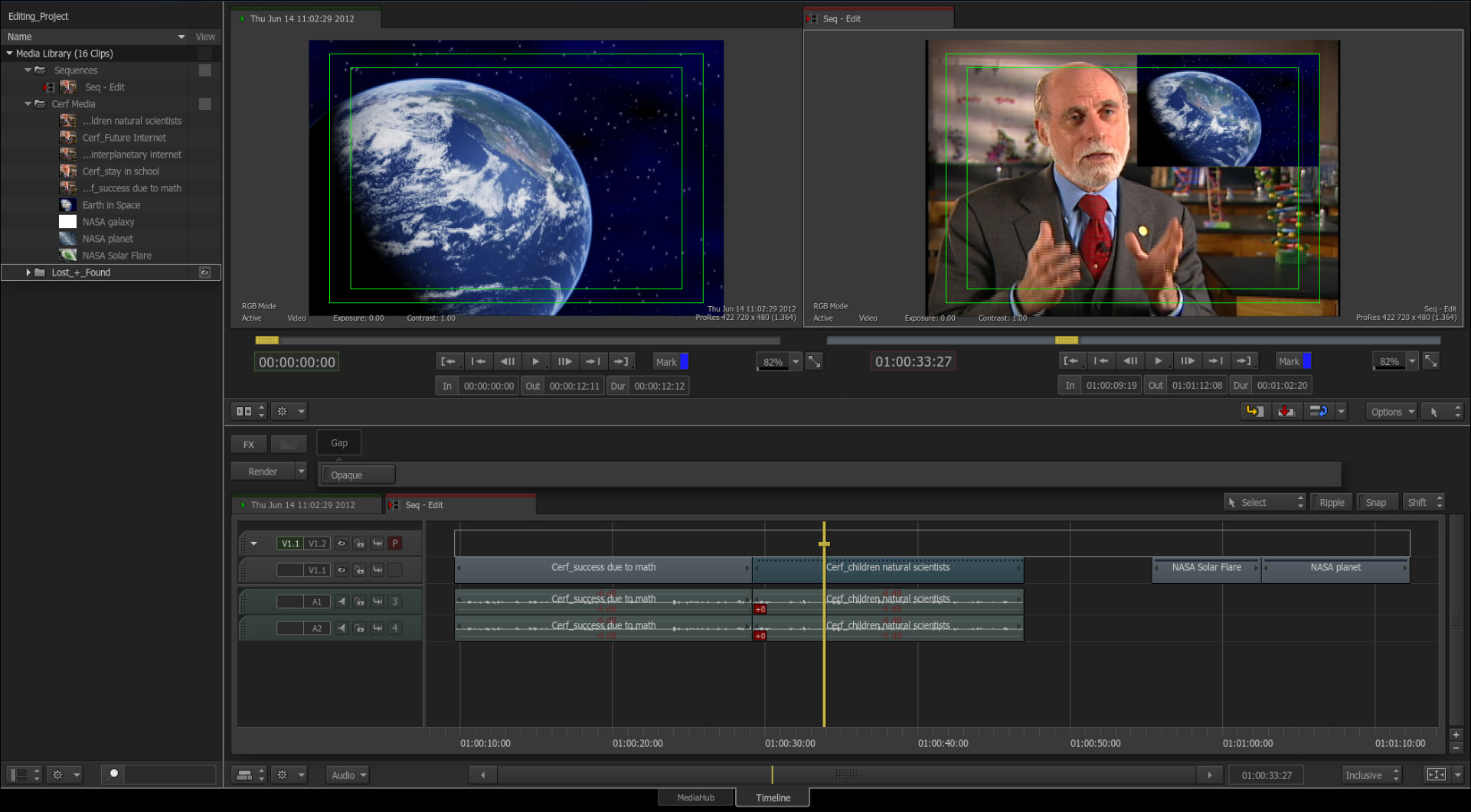Go to out point in source viewer
Viewport: 1471px width, 812px height.
point(621,361)
